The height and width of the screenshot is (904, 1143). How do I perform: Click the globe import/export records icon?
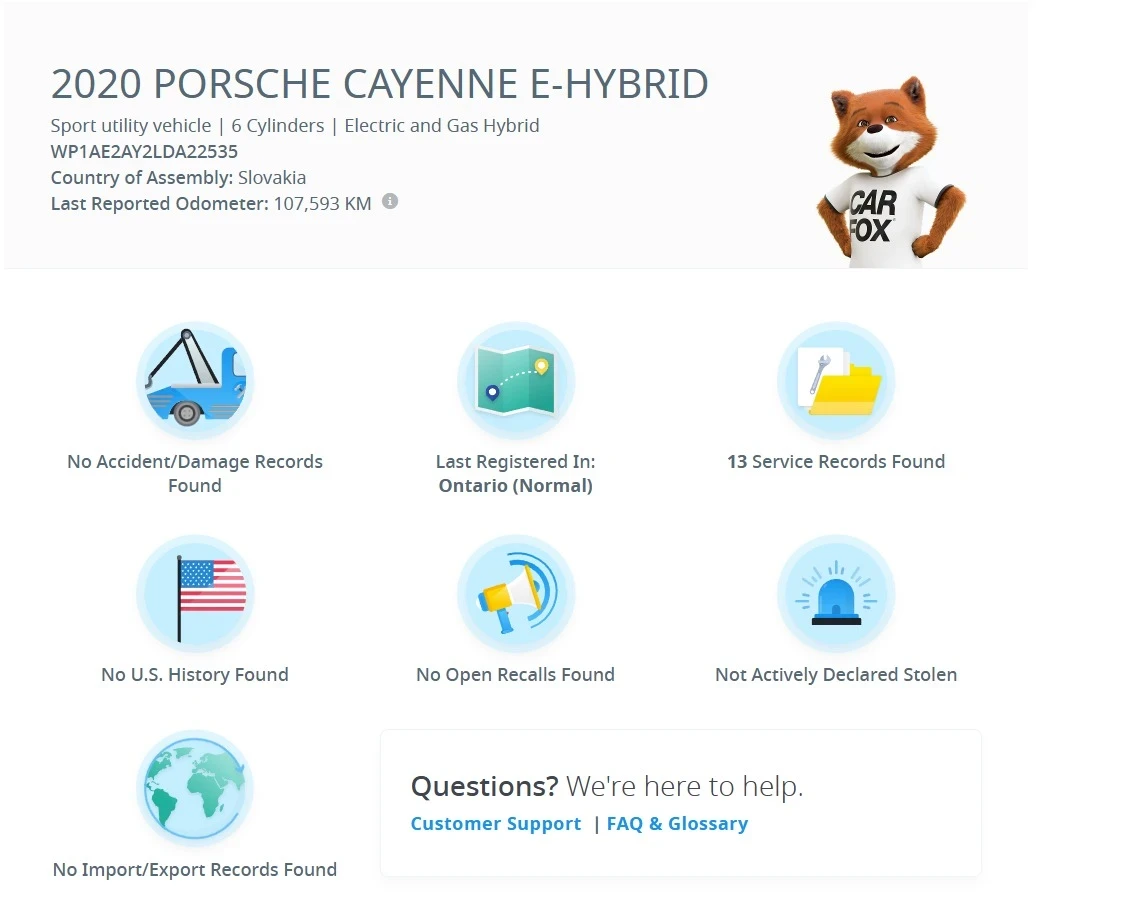pyautogui.click(x=195, y=789)
